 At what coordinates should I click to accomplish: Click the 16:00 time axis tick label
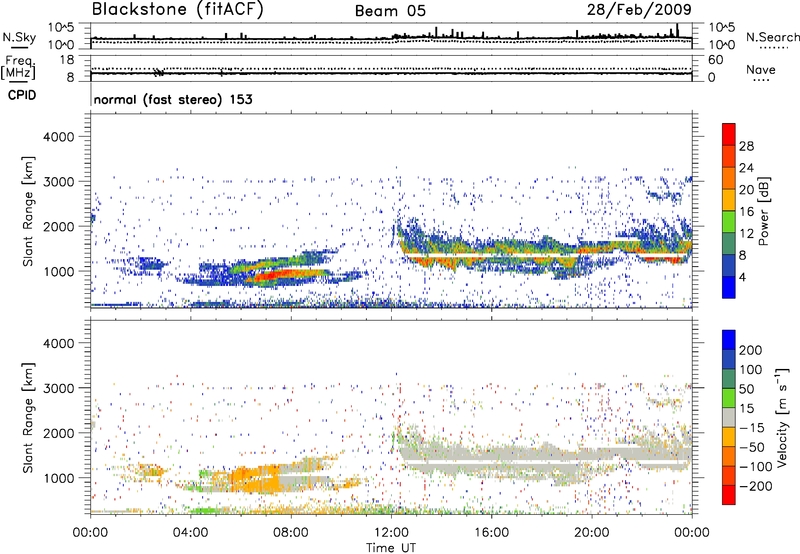491,533
